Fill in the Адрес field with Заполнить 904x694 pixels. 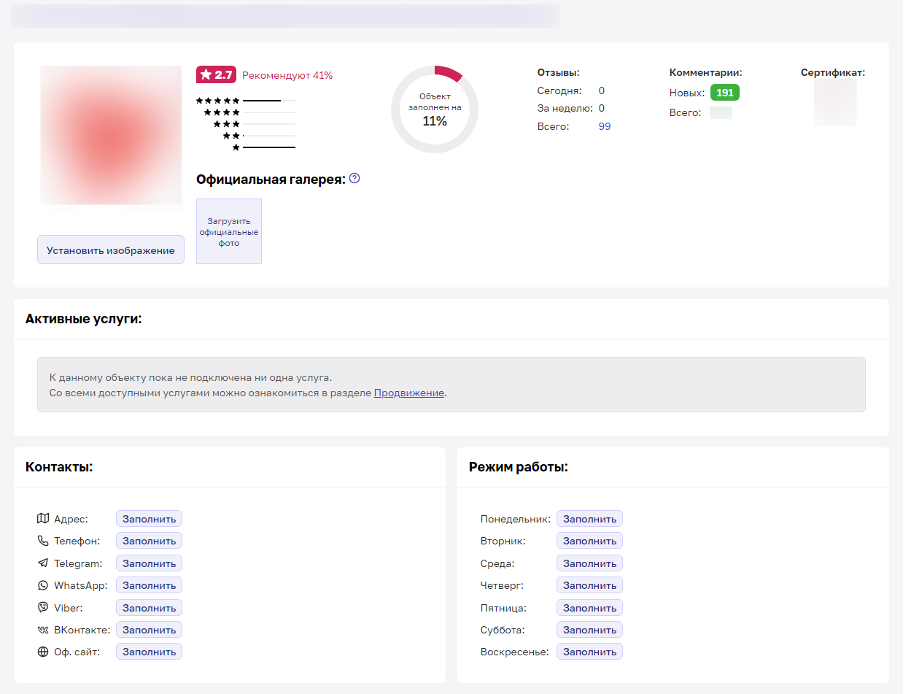(x=149, y=519)
